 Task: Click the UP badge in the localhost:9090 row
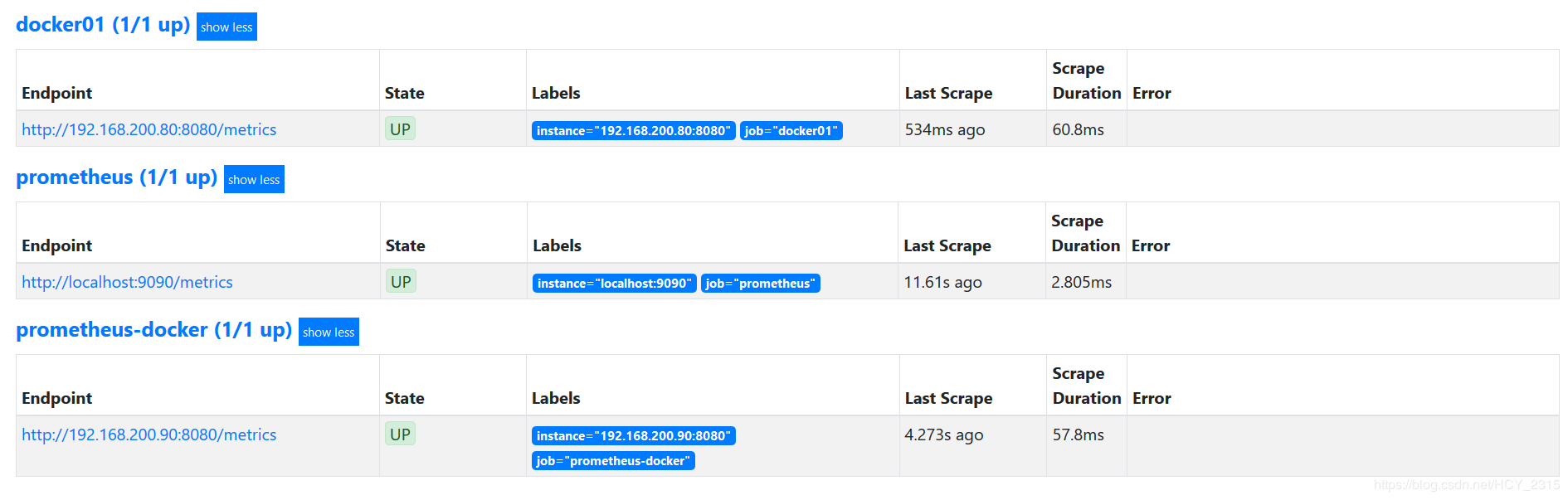click(x=401, y=282)
